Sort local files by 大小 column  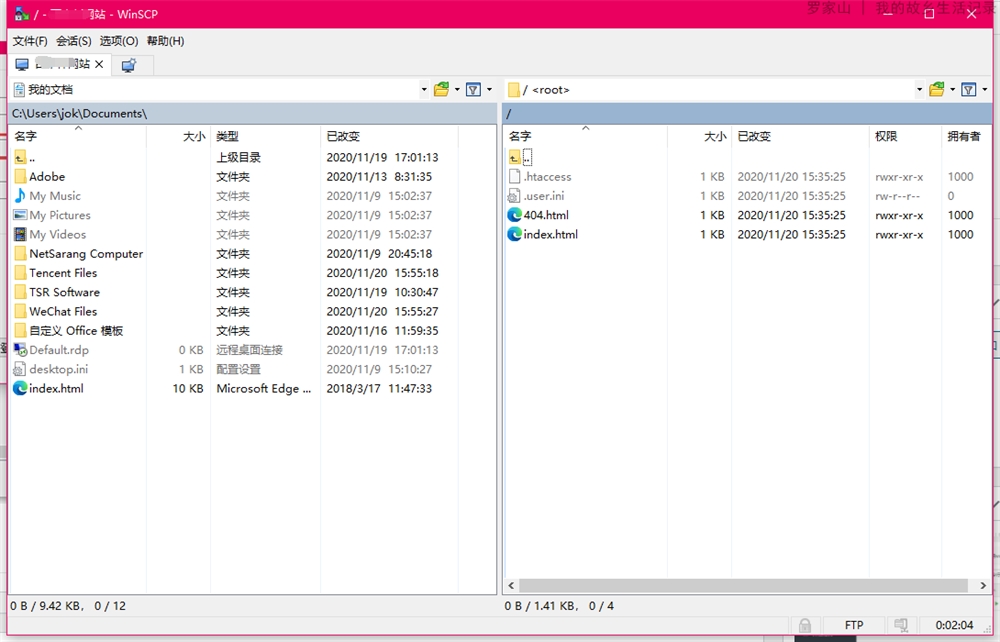click(x=179, y=136)
